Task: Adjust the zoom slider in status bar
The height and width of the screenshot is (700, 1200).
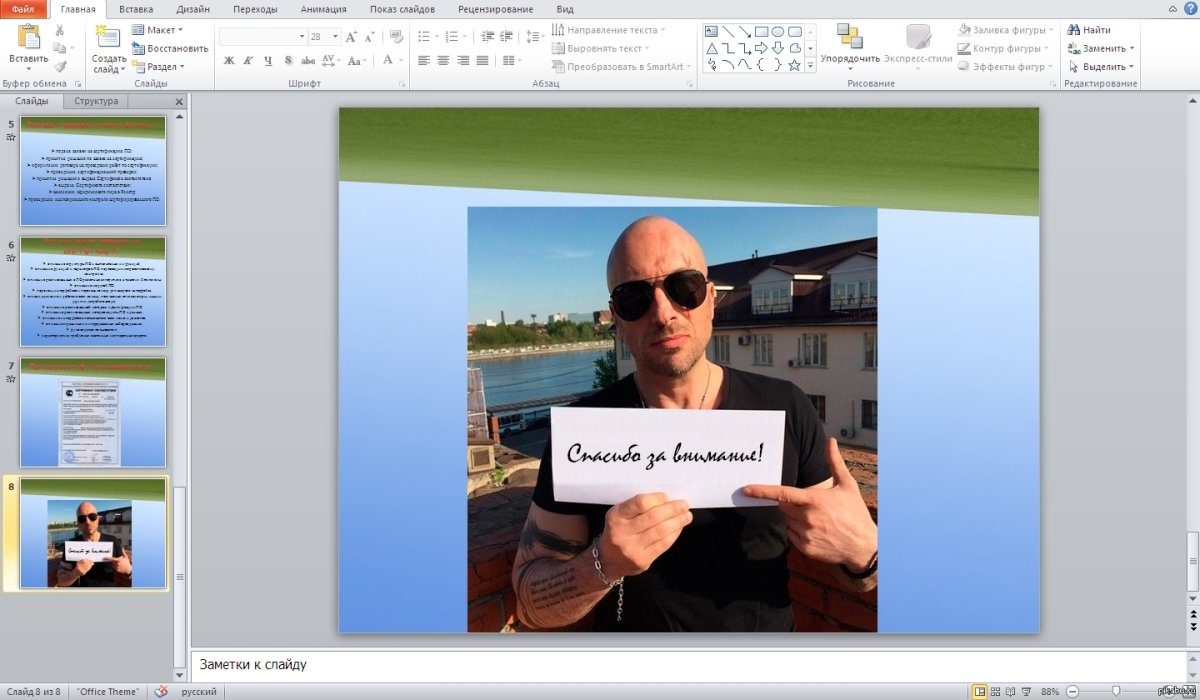Action: point(1116,691)
